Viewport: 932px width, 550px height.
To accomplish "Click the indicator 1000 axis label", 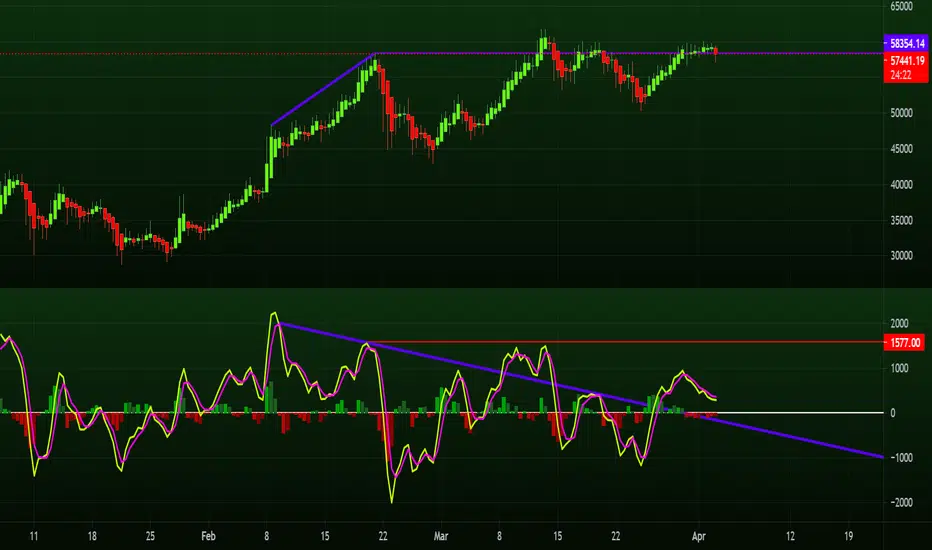I will coord(899,368).
